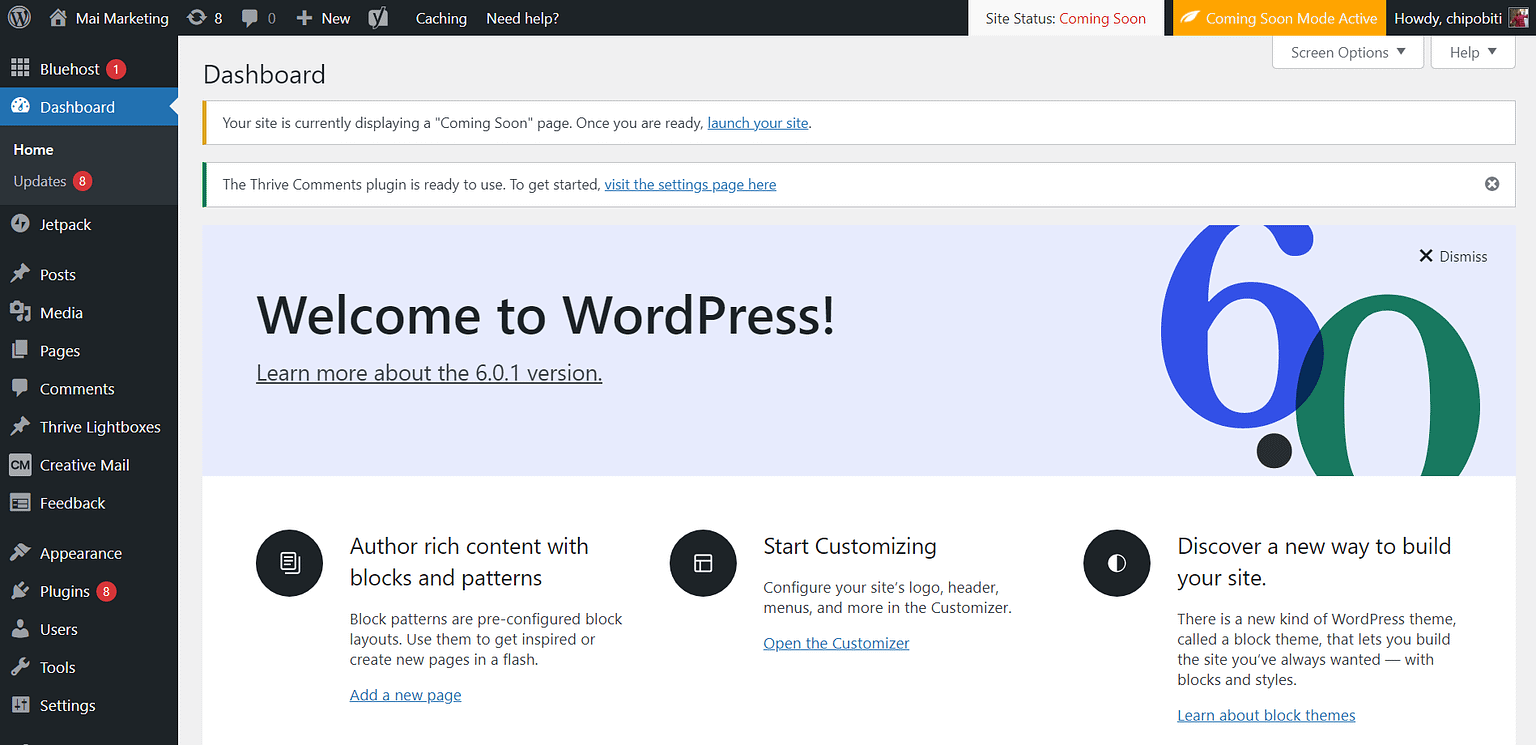This screenshot has height=745, width=1536.
Task: Expand the Screen Options panel
Action: (1347, 52)
